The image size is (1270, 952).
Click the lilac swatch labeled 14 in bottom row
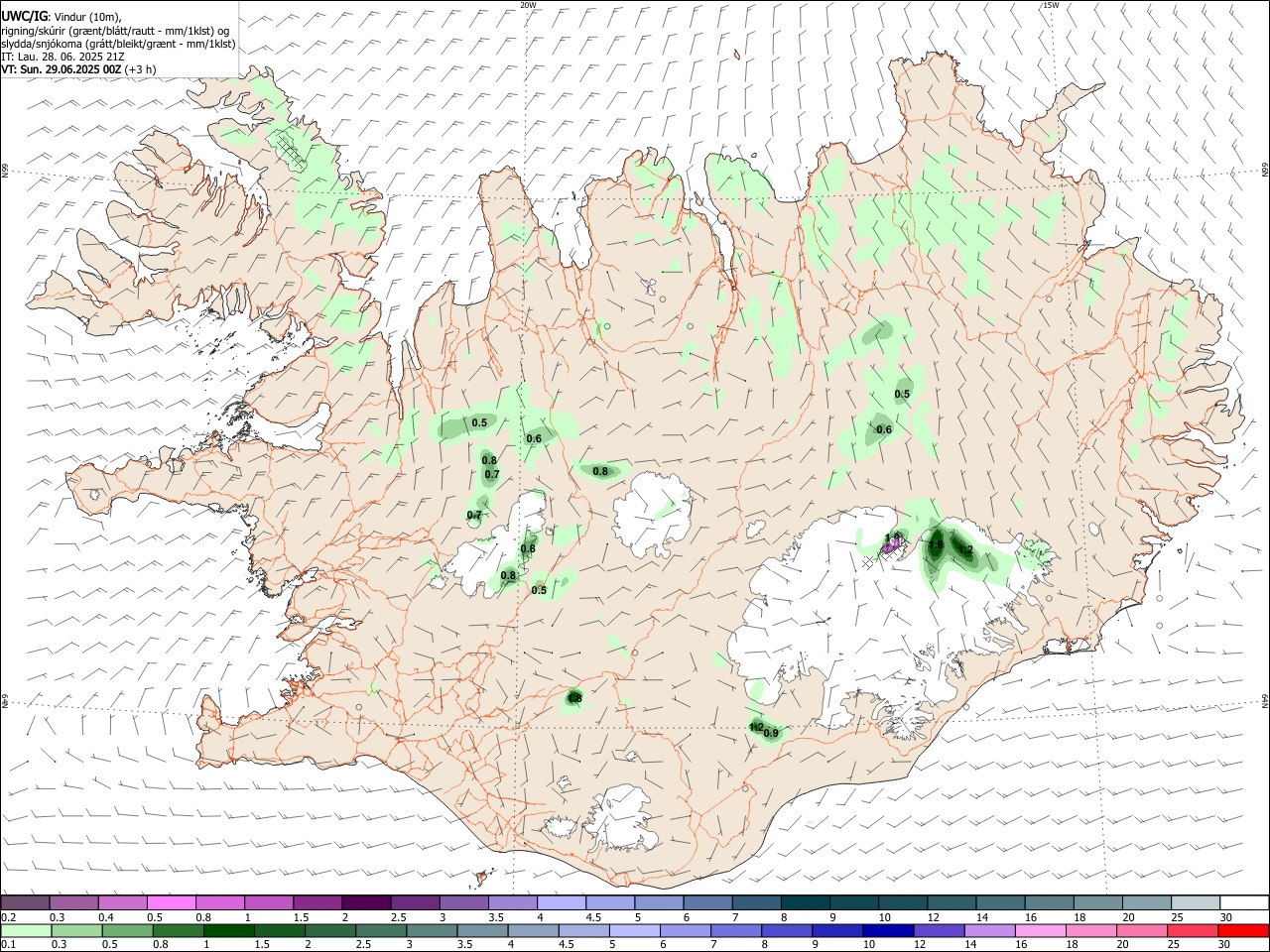point(989,930)
